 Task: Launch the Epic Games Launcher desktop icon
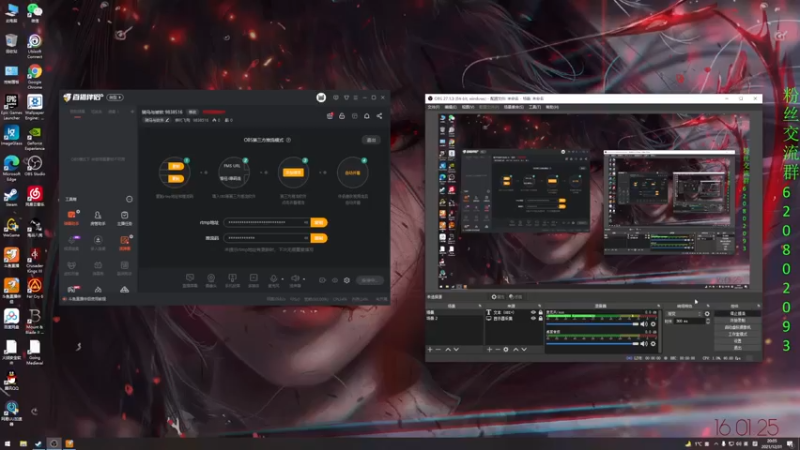point(11,107)
